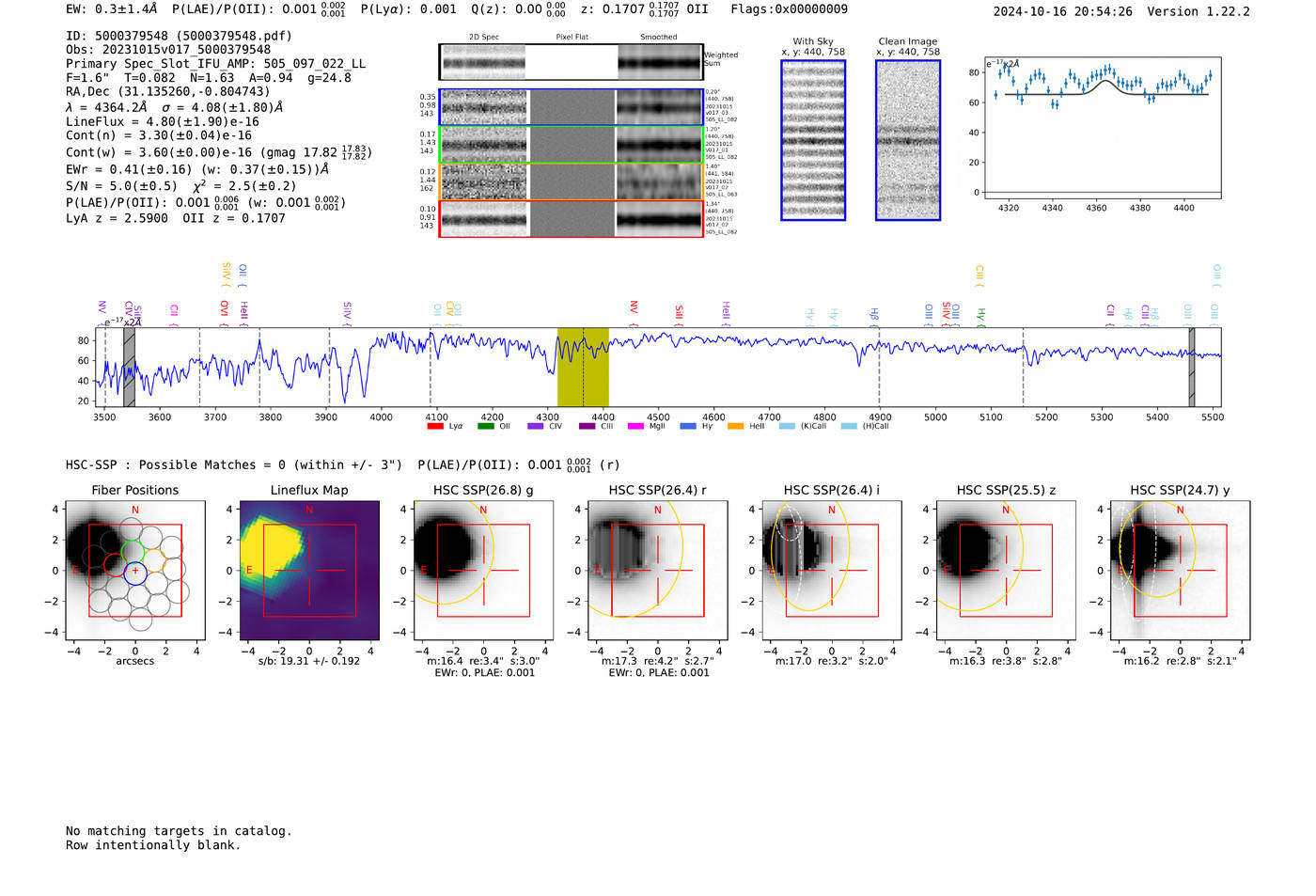Select the green-framed 2D fiber spectrum row
Image resolution: width=1316 pixels, height=896 pixels.
pyautogui.click(x=571, y=145)
